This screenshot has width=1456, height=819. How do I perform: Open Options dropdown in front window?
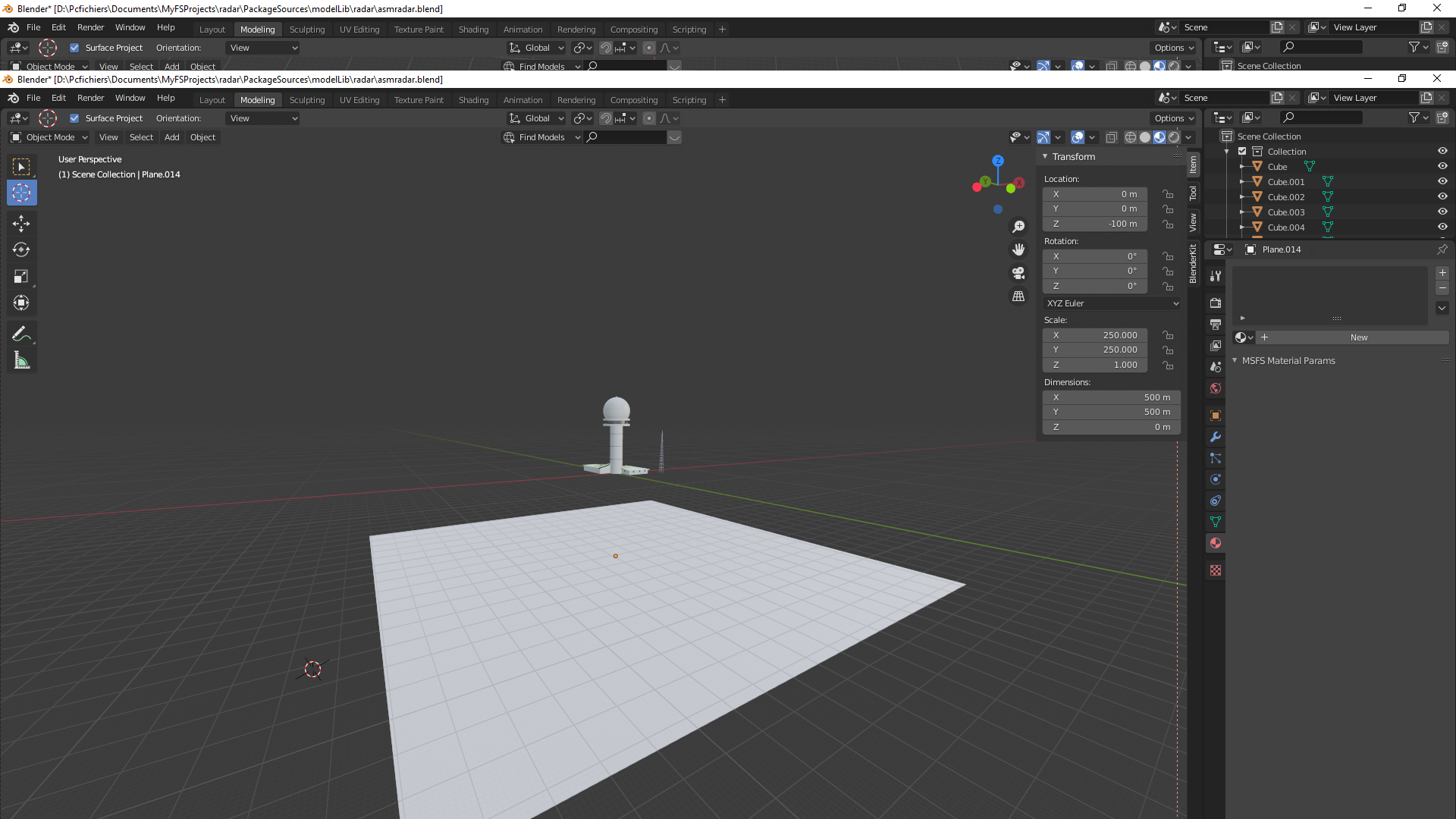tap(1174, 118)
